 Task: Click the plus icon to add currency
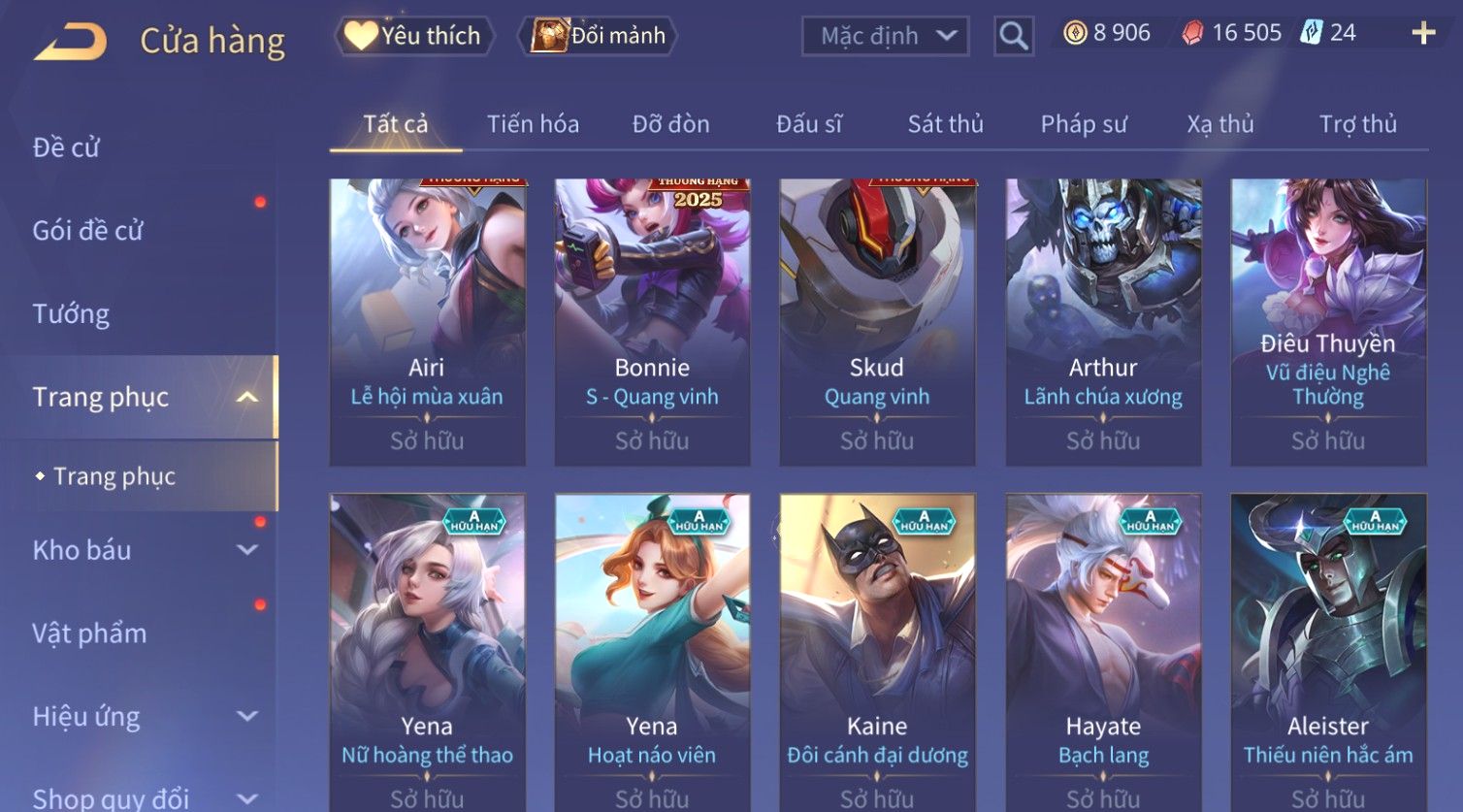tap(1423, 33)
